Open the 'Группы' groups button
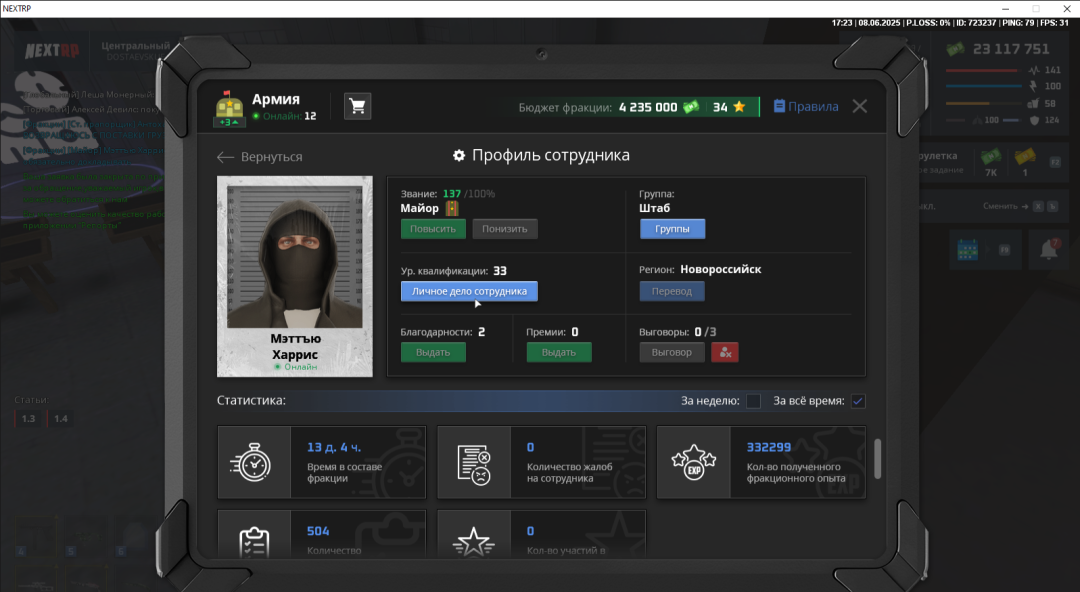 click(672, 229)
